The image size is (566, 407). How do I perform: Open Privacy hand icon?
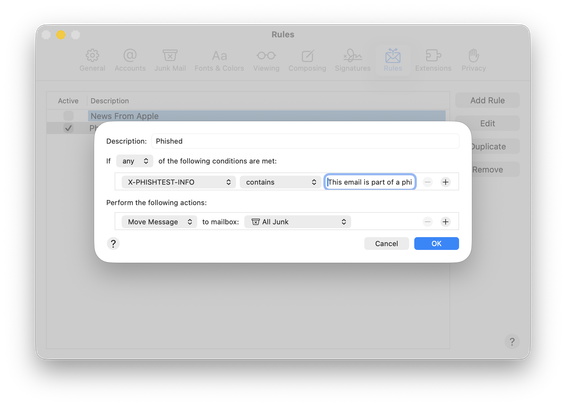point(474,56)
